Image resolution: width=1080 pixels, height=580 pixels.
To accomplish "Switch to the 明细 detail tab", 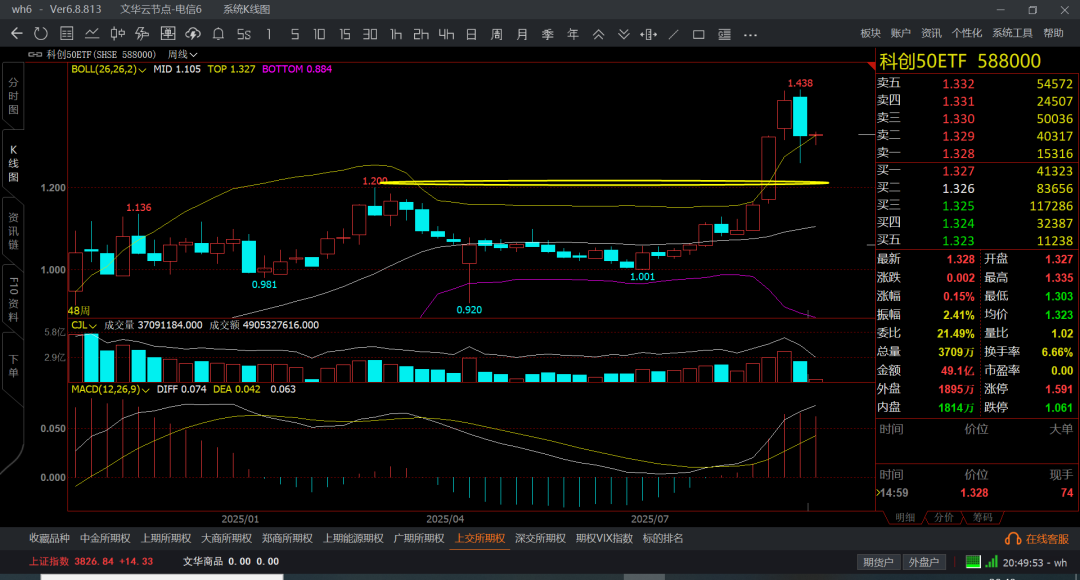I will tap(904, 518).
